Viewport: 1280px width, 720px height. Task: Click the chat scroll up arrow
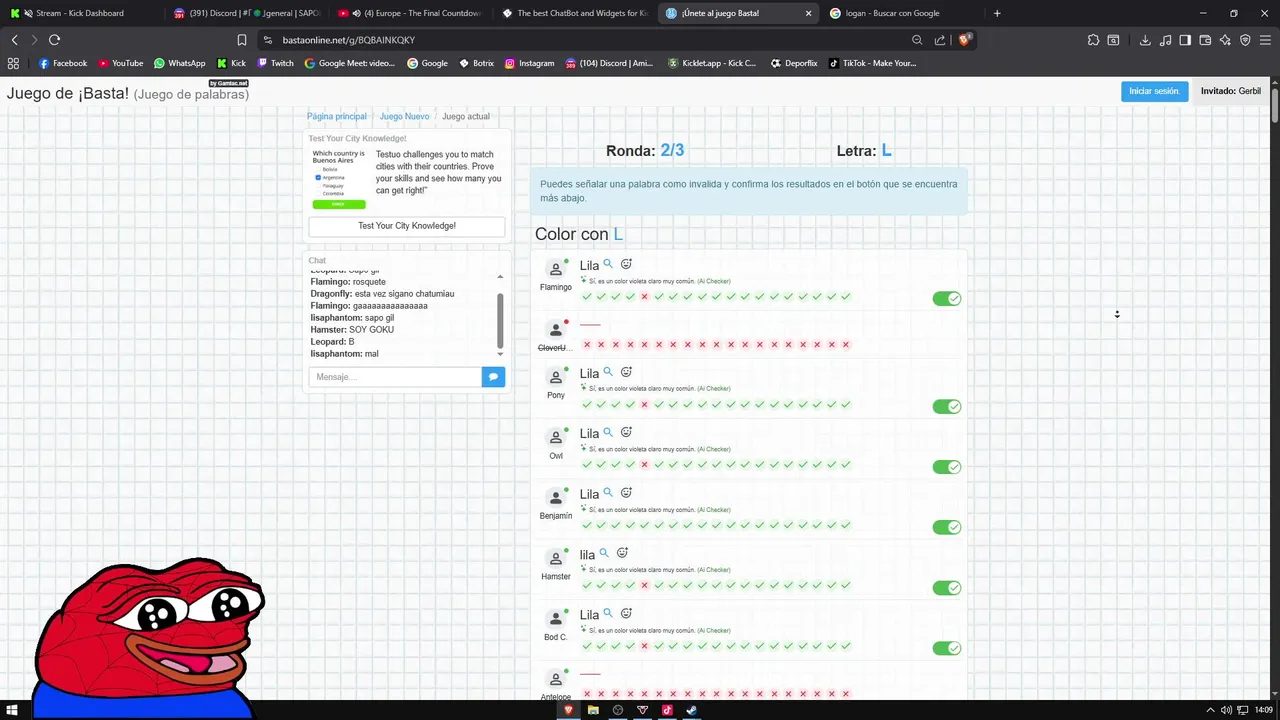500,277
